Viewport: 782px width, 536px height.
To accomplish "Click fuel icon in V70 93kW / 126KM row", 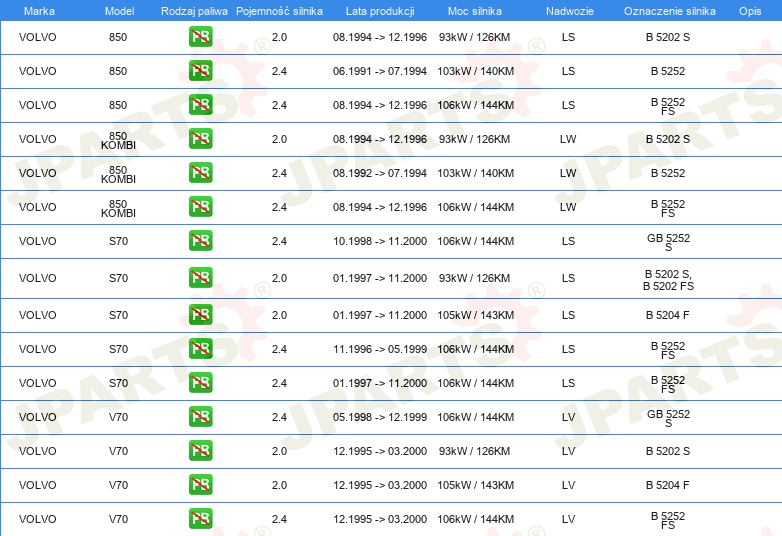I will [200, 450].
